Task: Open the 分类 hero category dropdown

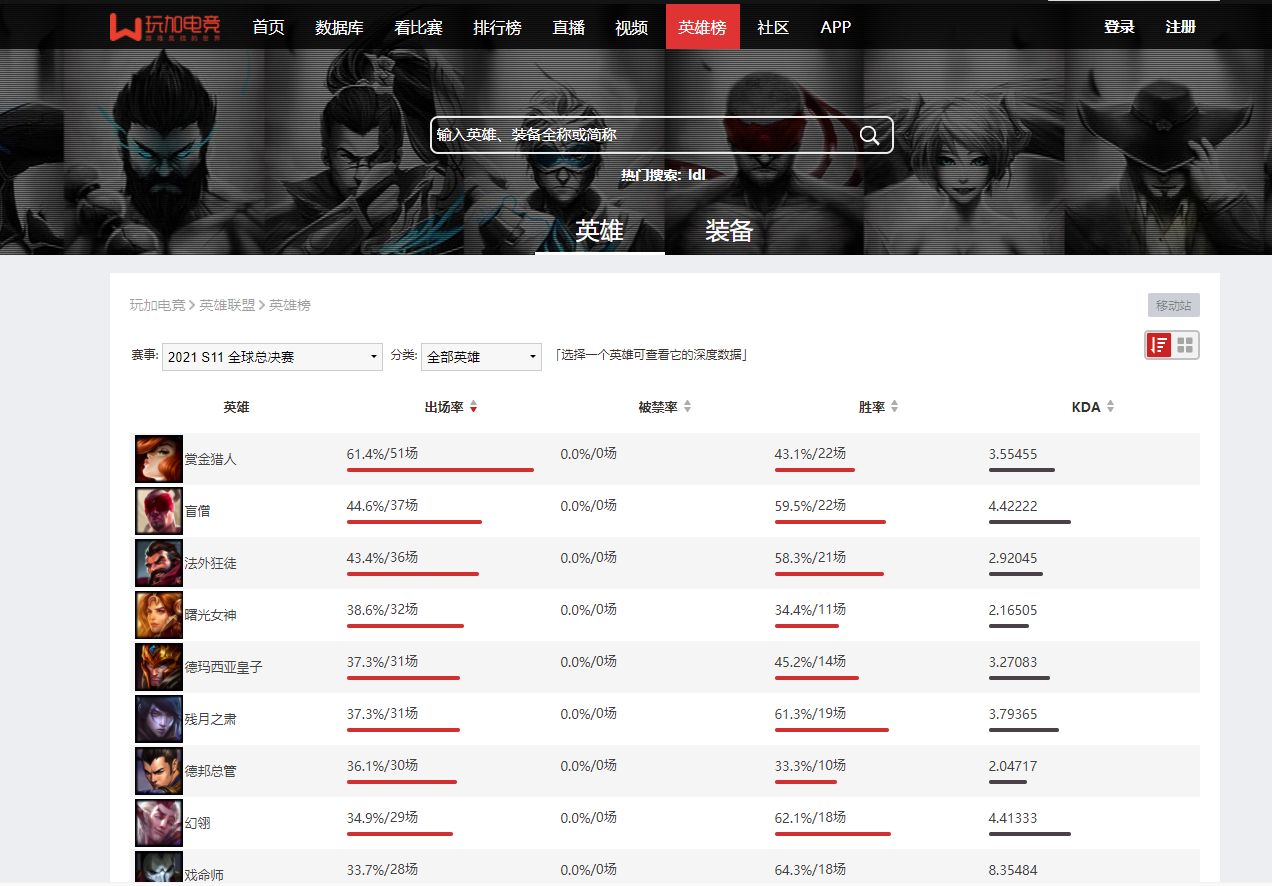Action: coord(481,357)
